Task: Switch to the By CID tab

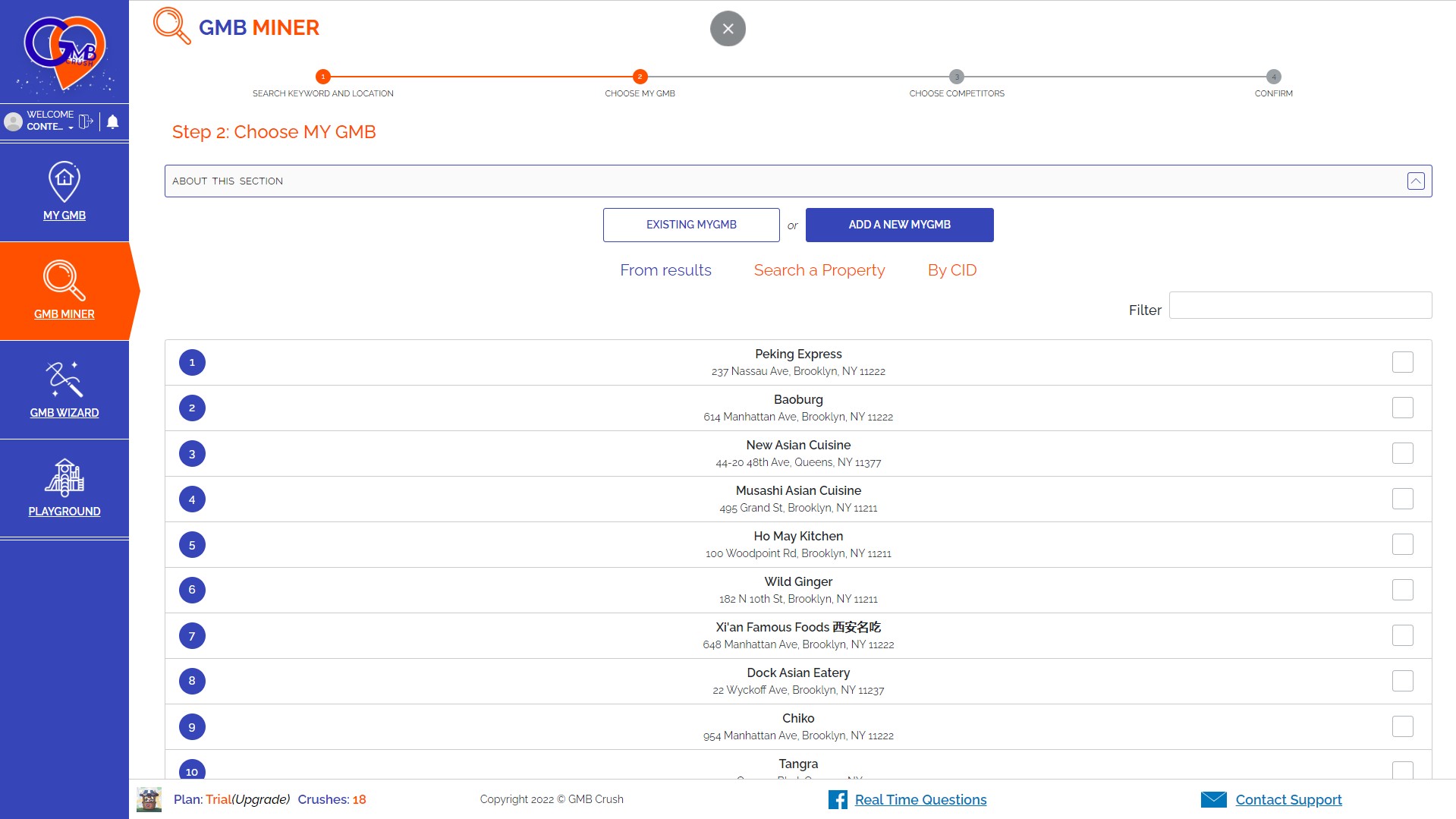Action: pos(951,270)
